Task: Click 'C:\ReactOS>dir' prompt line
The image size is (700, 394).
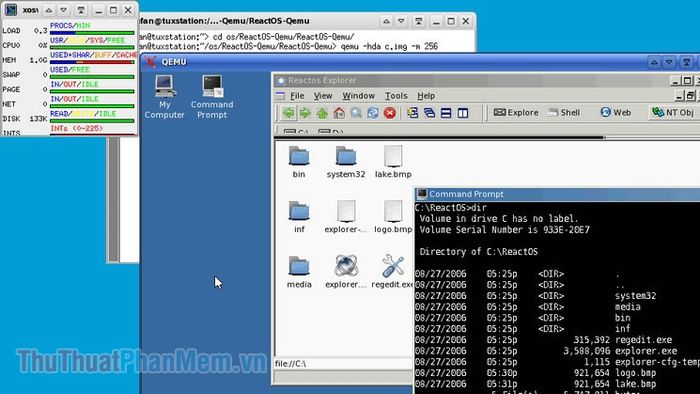Action: click(450, 208)
